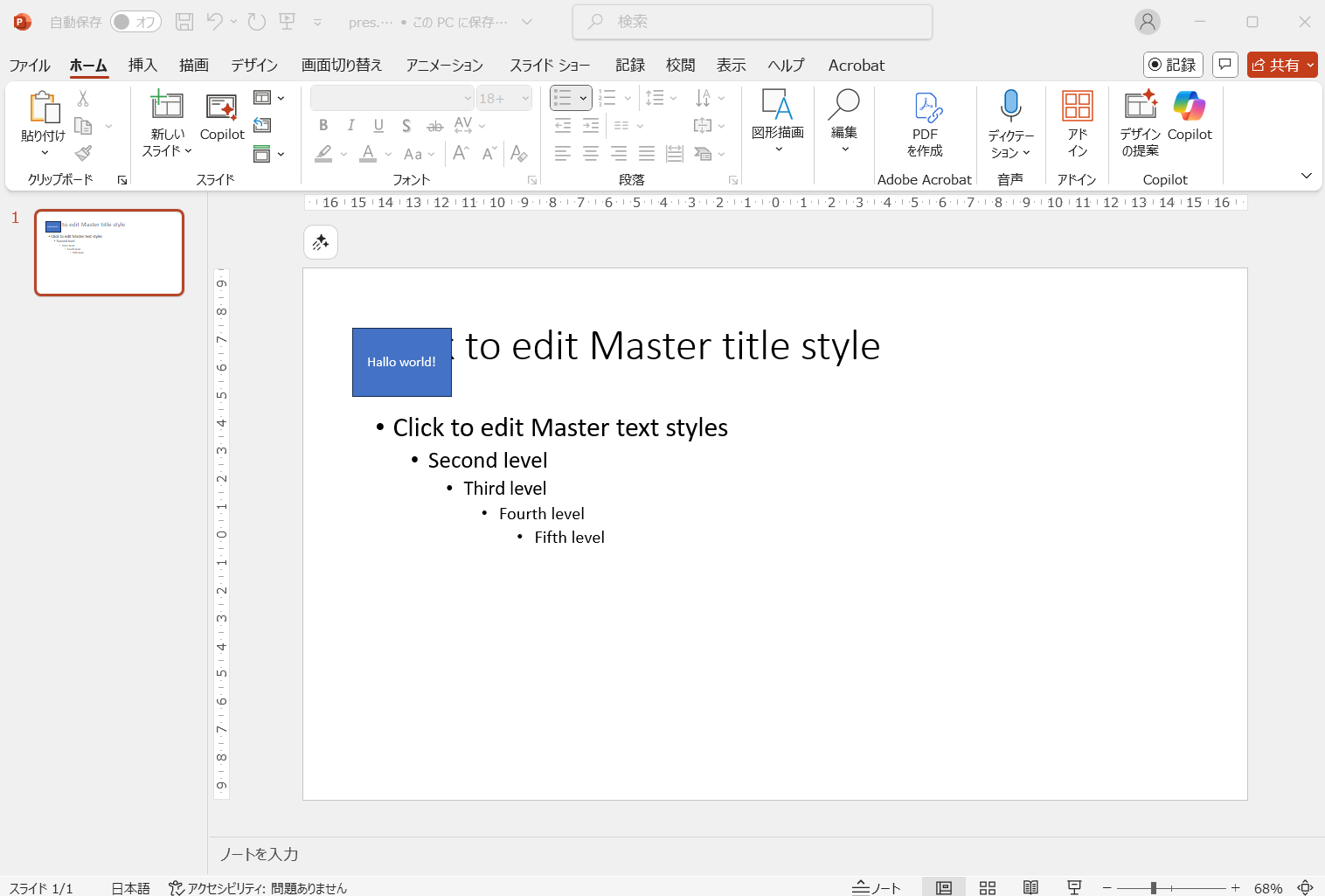
Task: Collapse the ribbon with the chevron
Action: 1306,176
